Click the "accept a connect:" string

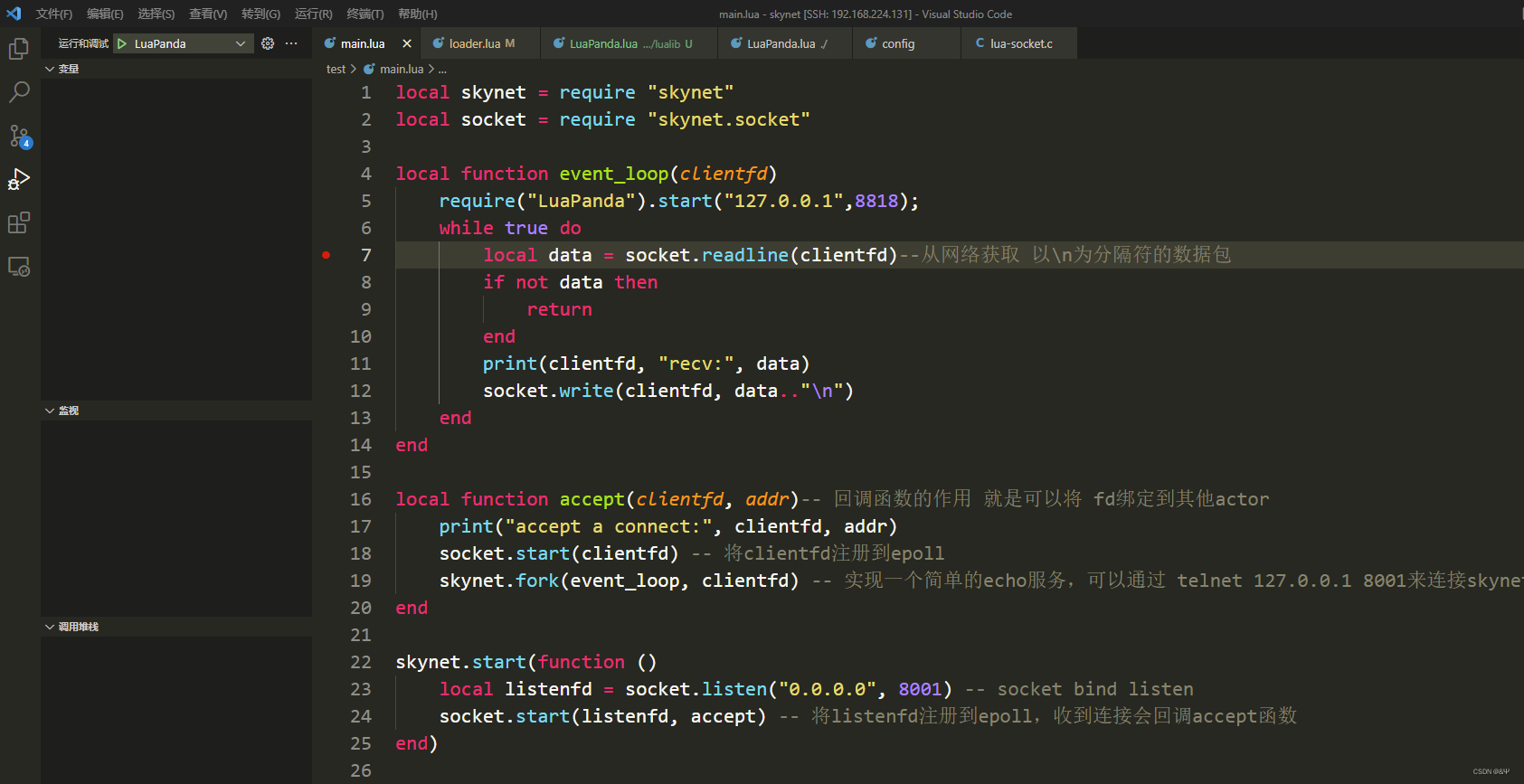[x=608, y=526]
